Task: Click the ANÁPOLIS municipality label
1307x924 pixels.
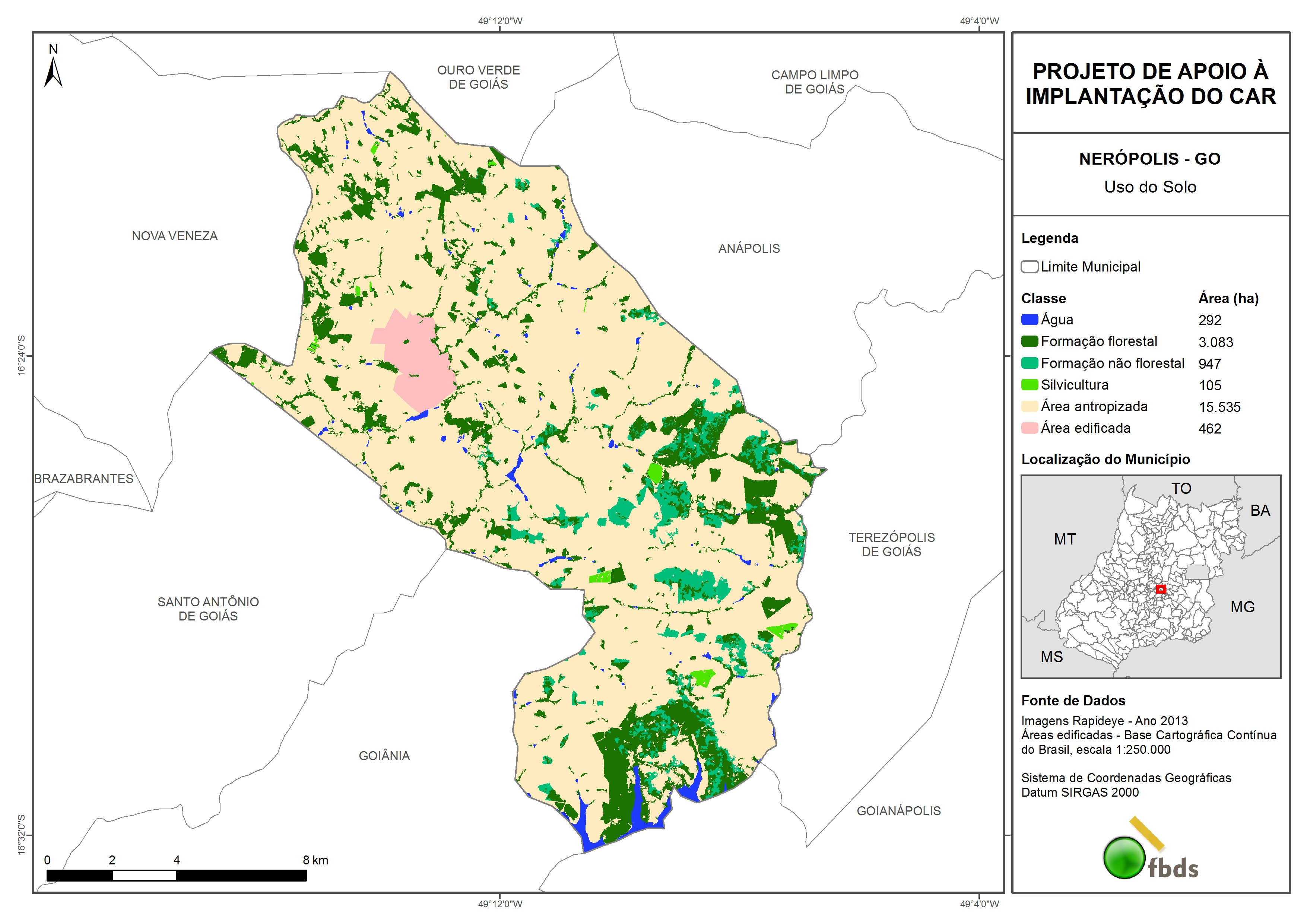Action: tap(749, 249)
